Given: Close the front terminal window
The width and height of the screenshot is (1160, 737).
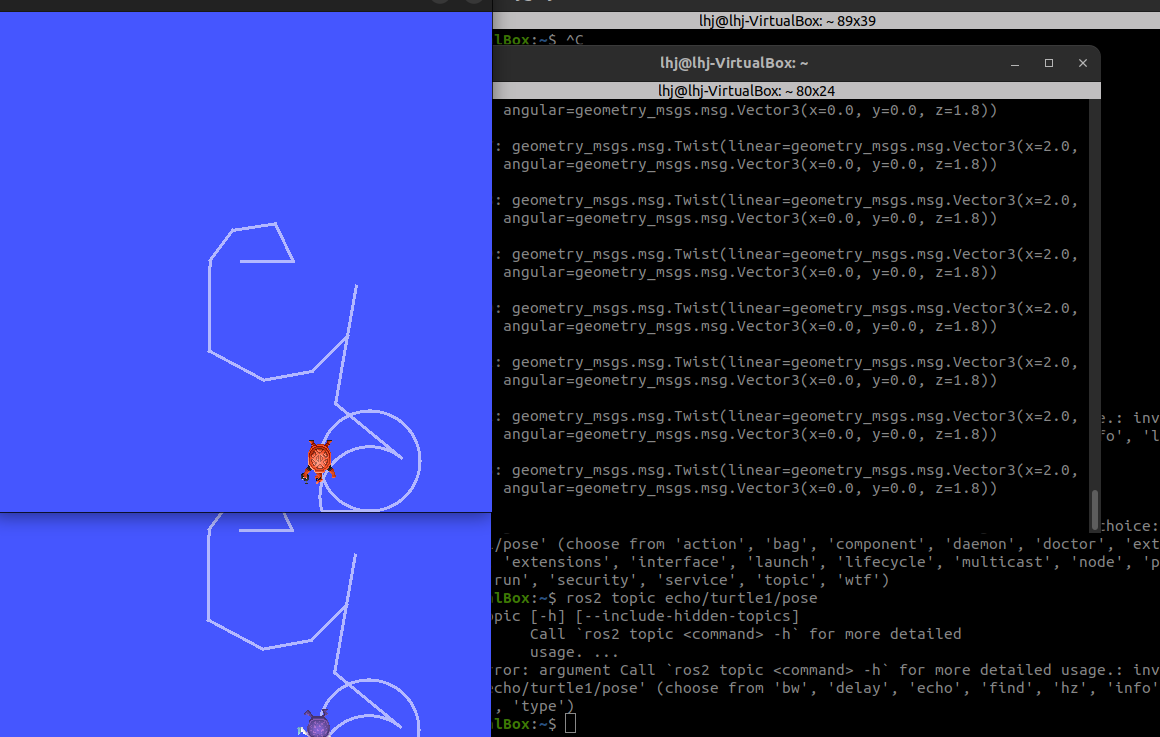Looking at the screenshot, I should (1082, 63).
